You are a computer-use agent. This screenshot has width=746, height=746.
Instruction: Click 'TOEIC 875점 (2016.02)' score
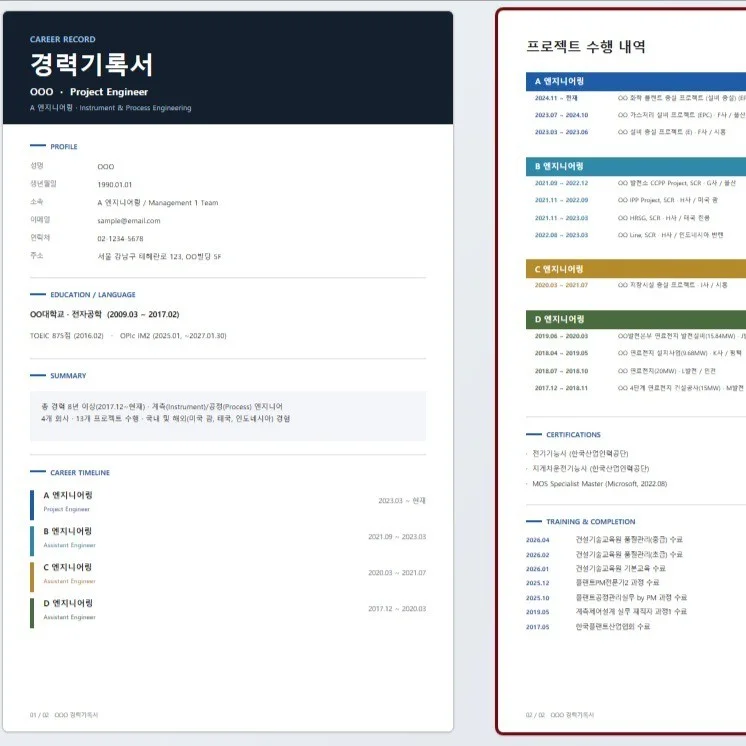[x=67, y=336]
